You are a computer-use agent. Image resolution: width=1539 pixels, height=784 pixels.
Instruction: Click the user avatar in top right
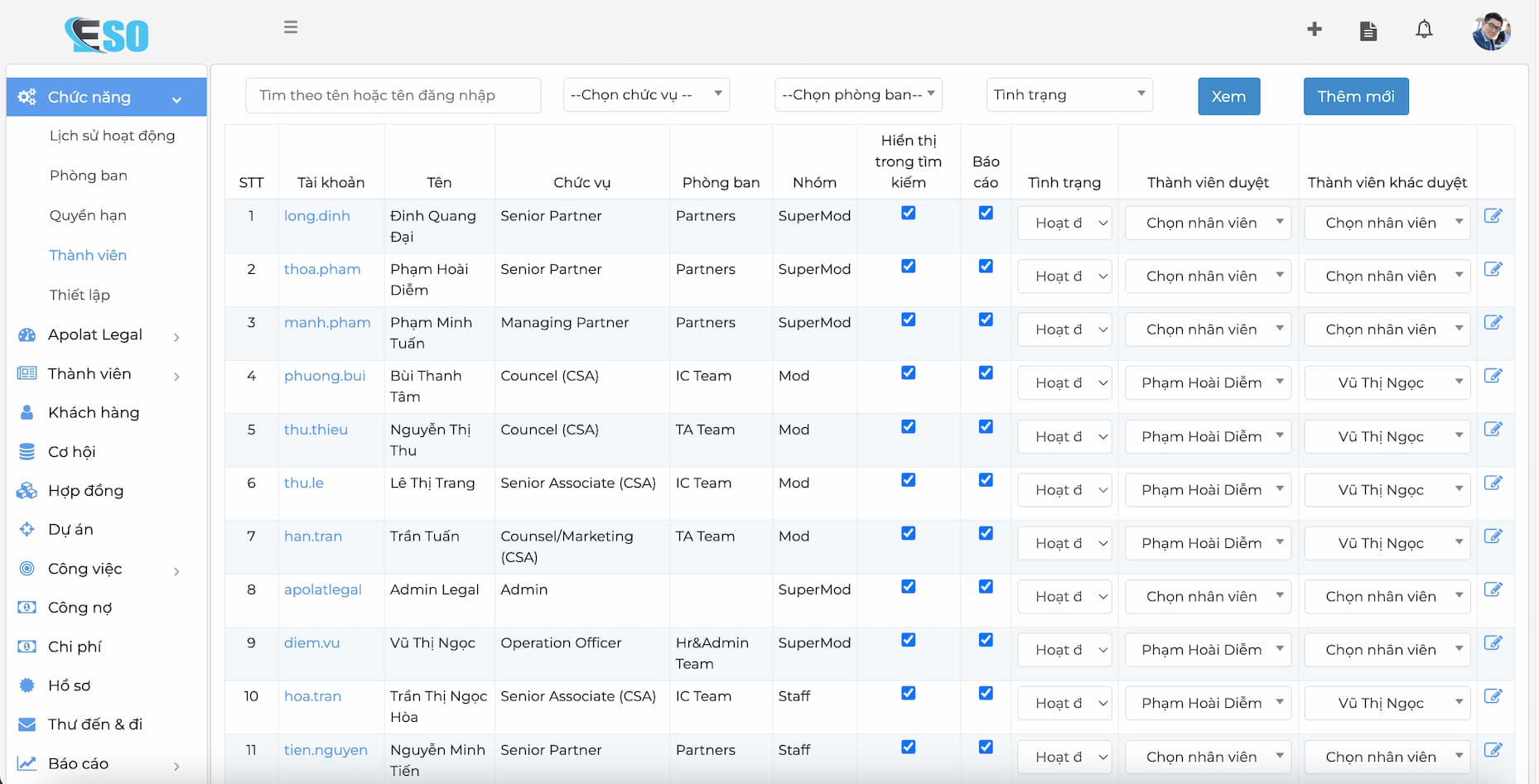1491,31
